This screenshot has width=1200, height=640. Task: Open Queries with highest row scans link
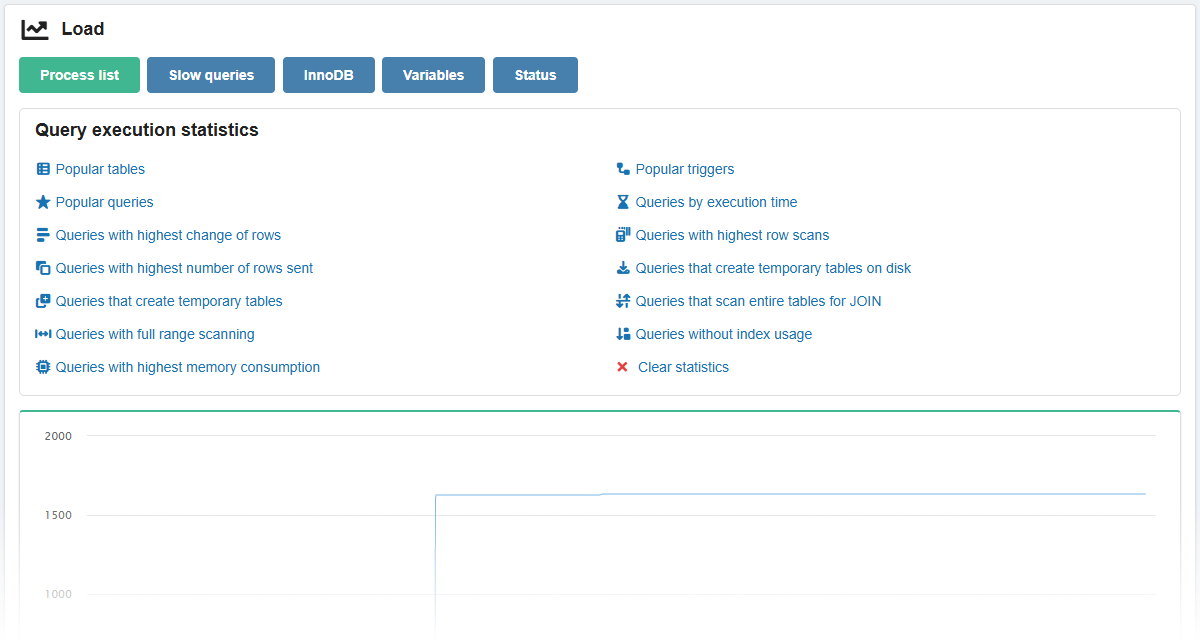pos(732,235)
